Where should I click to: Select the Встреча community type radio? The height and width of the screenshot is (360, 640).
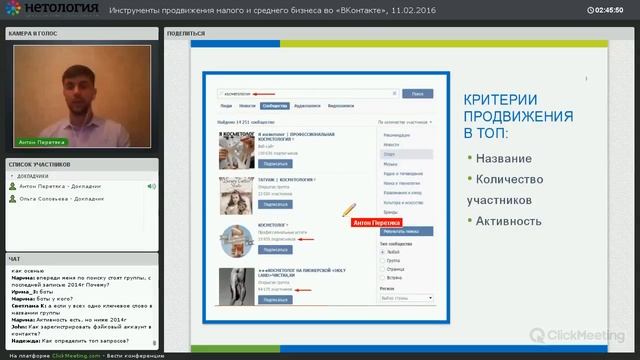[382, 278]
